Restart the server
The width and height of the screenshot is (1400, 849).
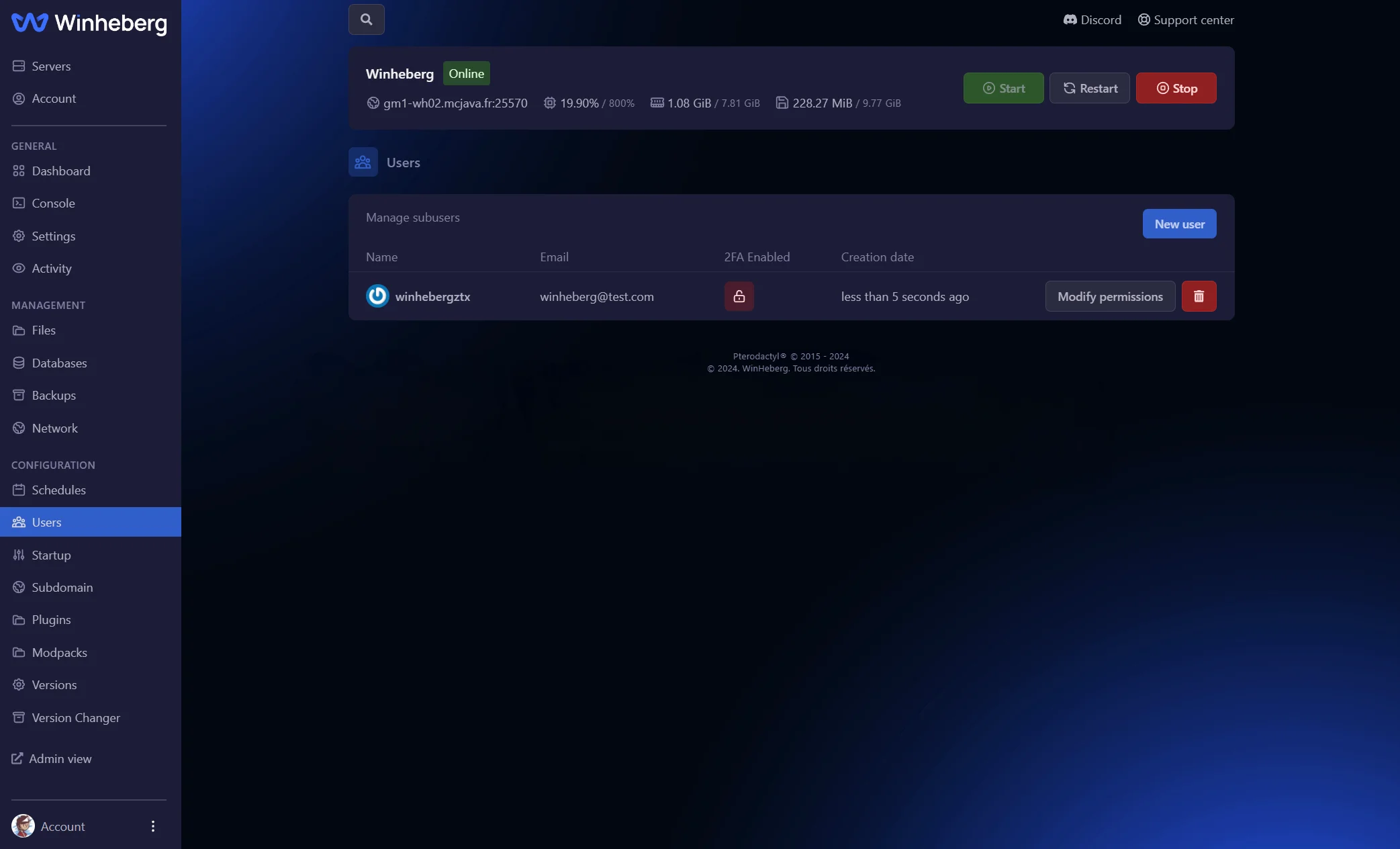pyautogui.click(x=1089, y=88)
